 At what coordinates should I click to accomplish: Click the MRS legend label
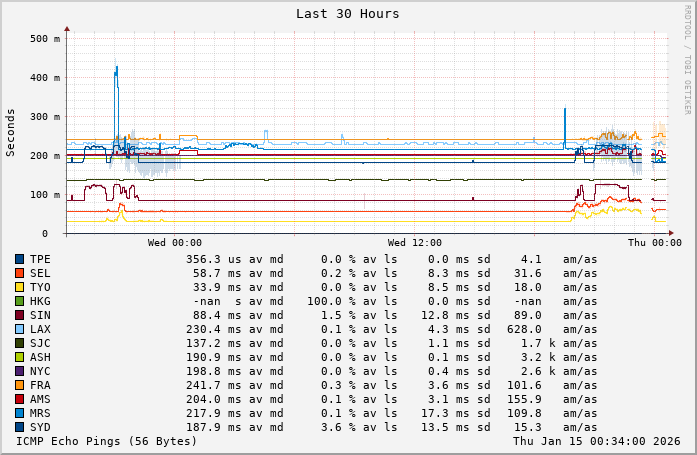pyautogui.click(x=40, y=413)
